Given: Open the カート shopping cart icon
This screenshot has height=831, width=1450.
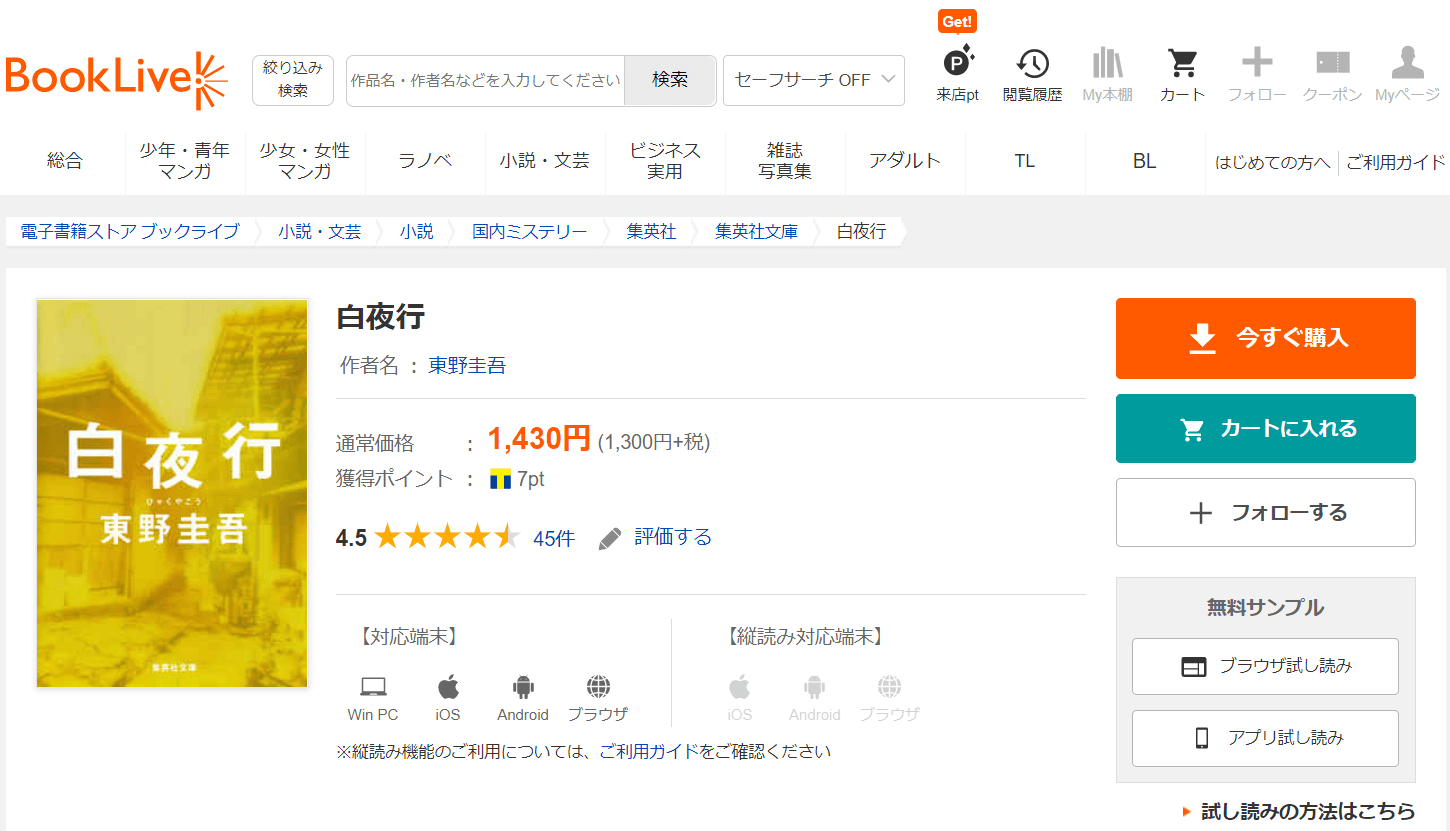Looking at the screenshot, I should point(1182,64).
